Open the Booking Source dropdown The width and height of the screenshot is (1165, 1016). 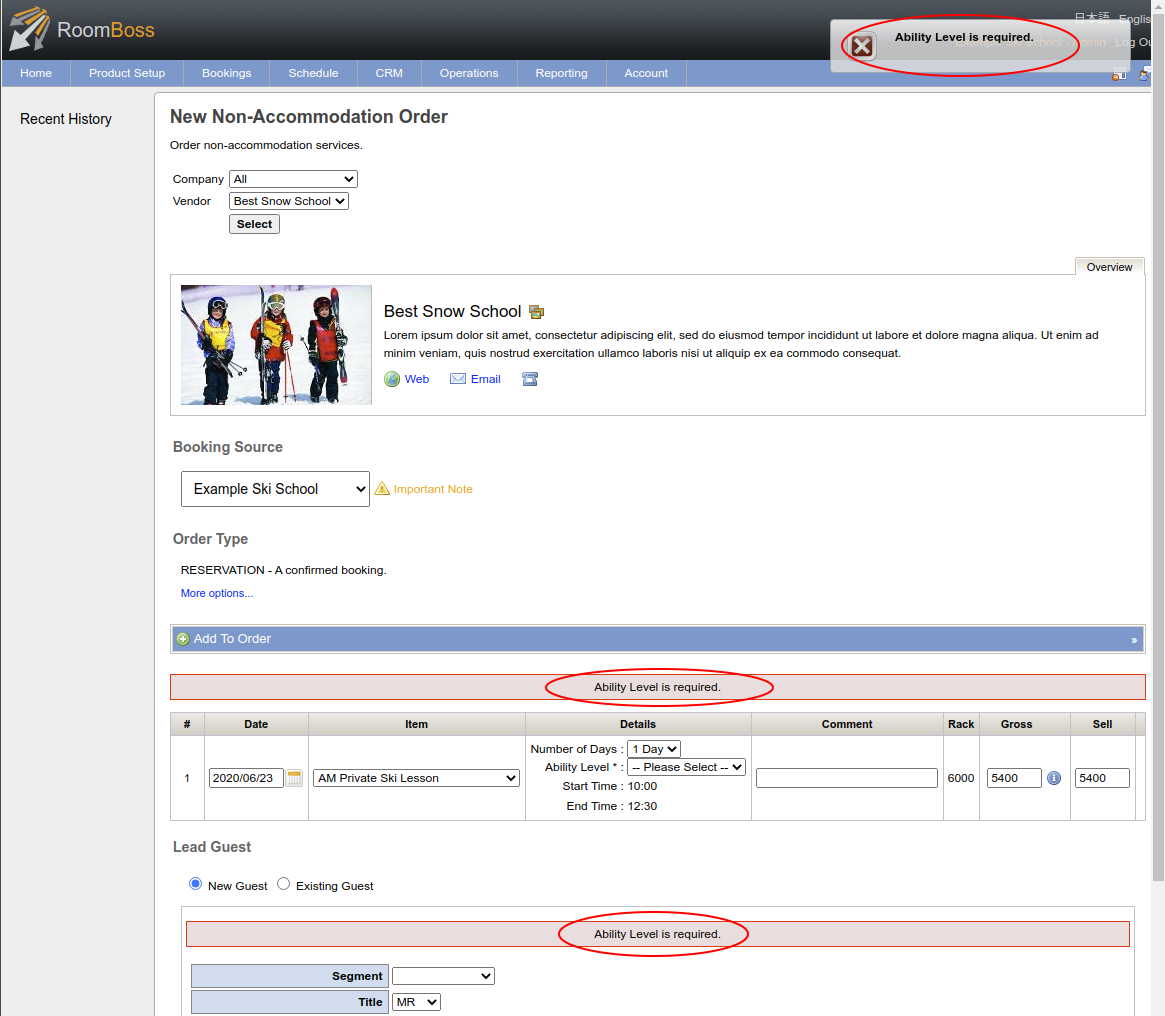click(x=275, y=488)
